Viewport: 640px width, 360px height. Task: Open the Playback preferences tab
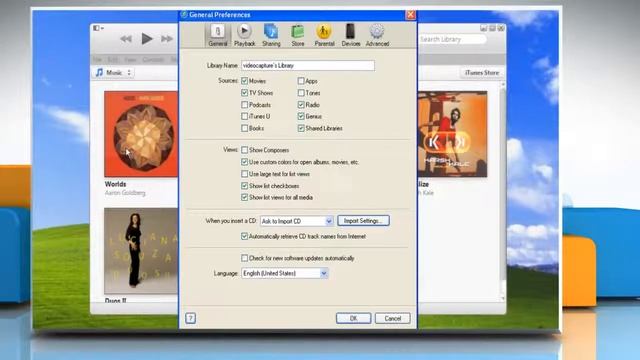tap(244, 35)
